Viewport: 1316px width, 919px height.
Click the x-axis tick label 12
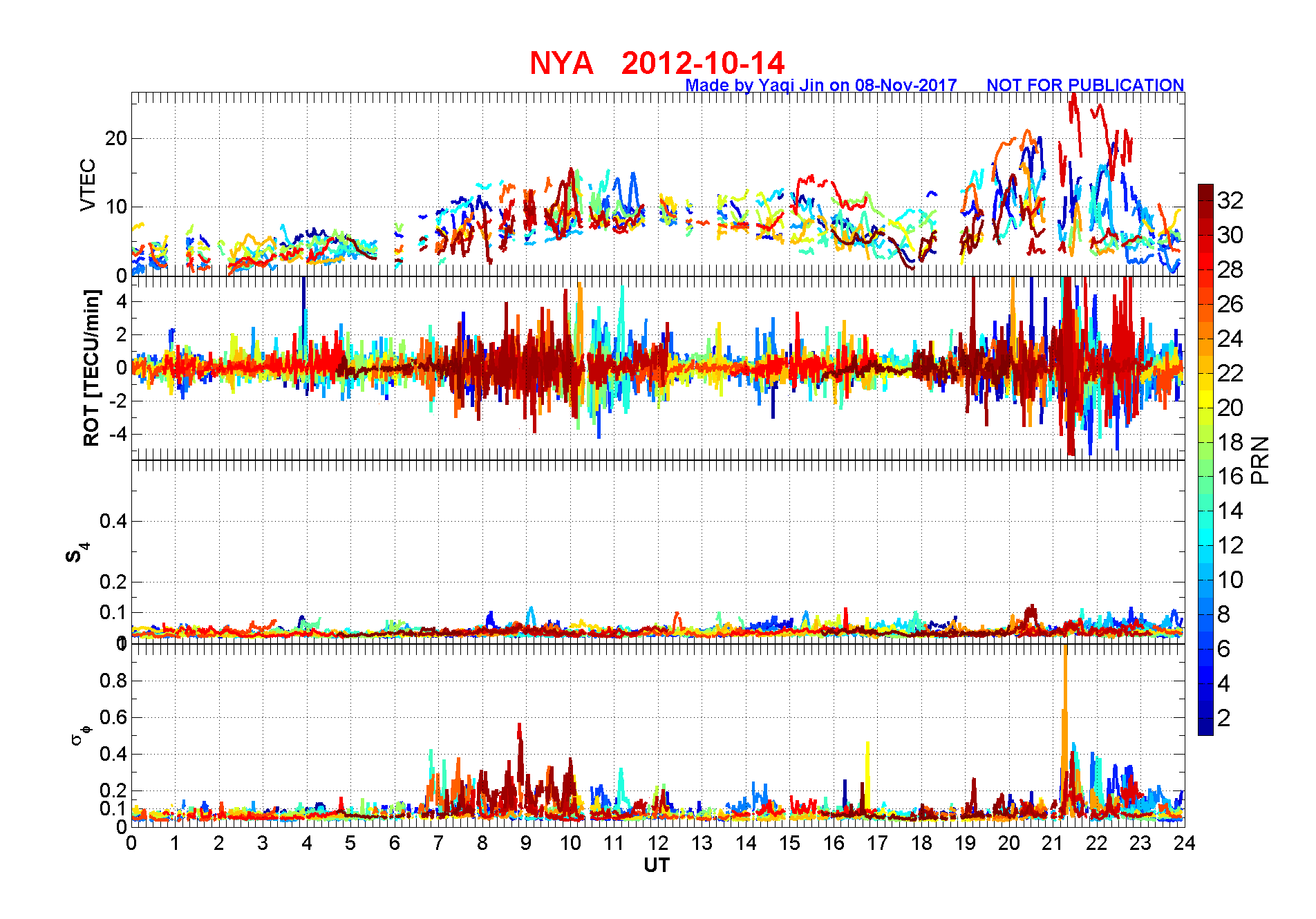point(658,843)
